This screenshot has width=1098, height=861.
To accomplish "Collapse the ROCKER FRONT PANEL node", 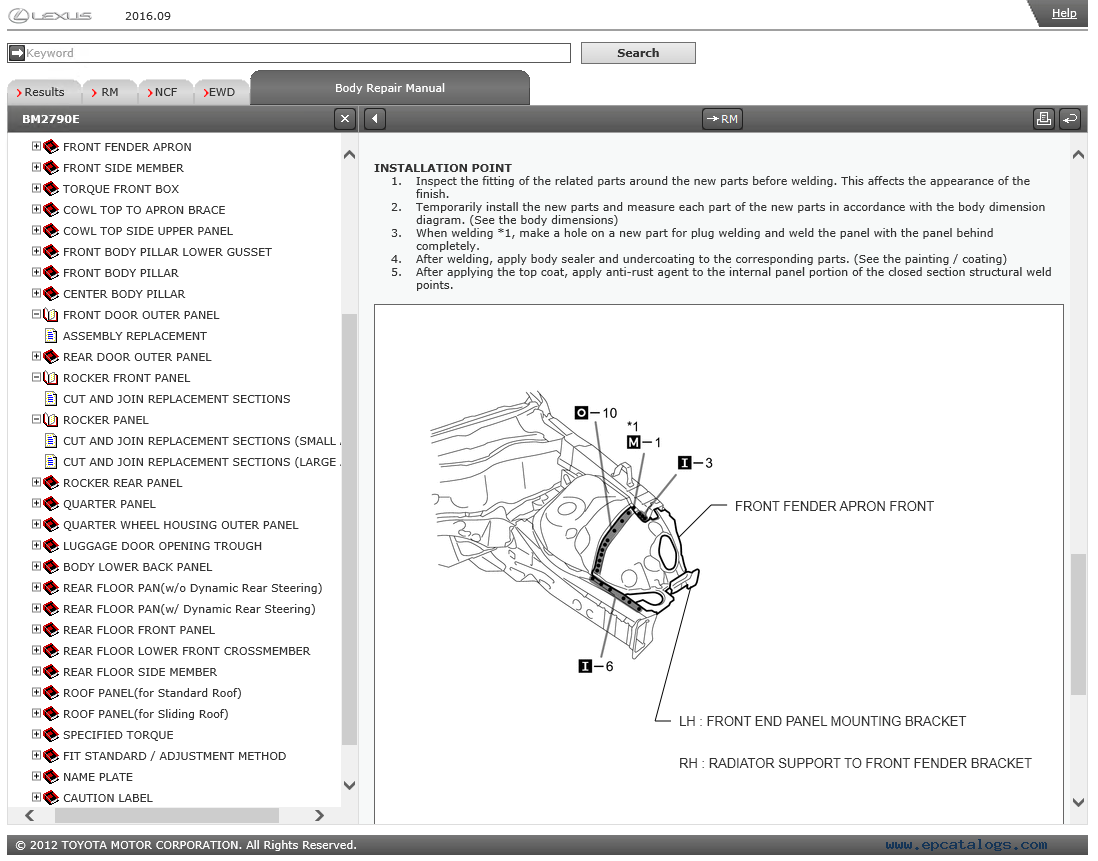I will 36,377.
